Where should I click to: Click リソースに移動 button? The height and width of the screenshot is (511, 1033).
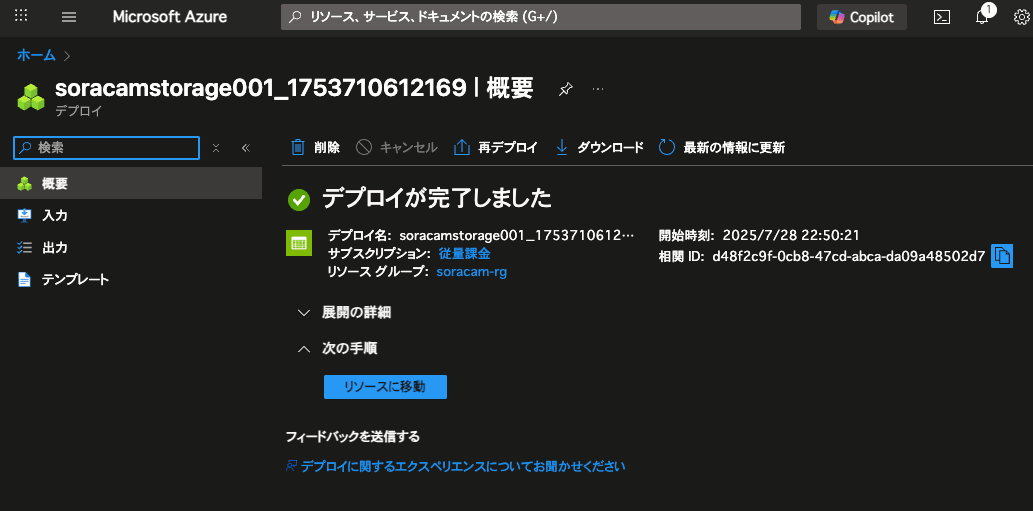pos(385,387)
